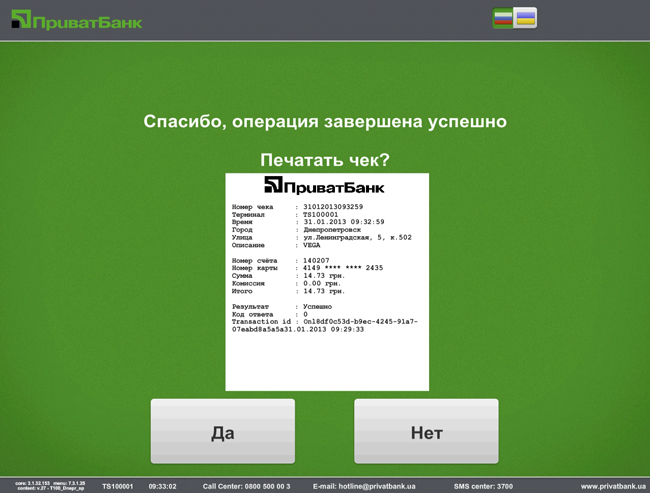Switch the language to Russian flag

click(503, 18)
